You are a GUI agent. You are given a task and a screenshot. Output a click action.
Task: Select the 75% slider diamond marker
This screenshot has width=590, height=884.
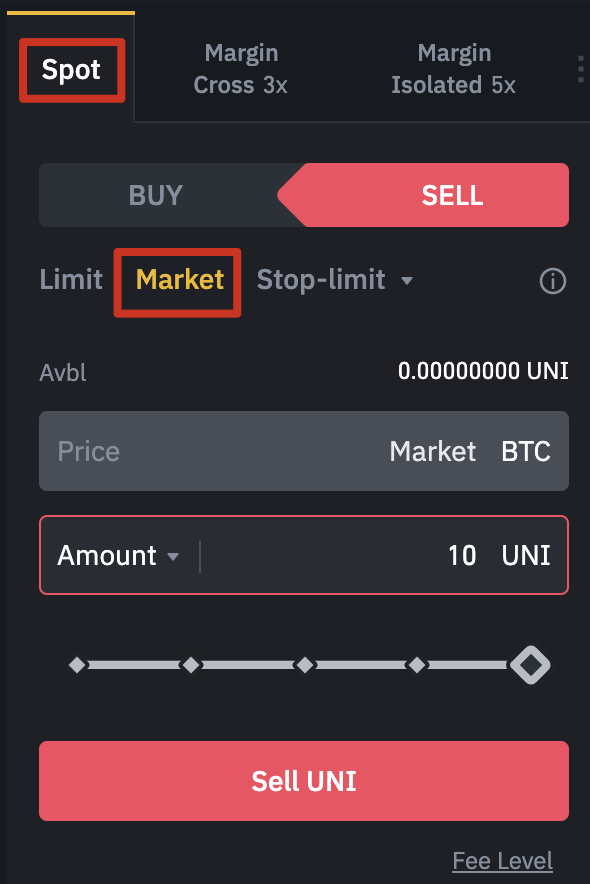[x=417, y=665]
